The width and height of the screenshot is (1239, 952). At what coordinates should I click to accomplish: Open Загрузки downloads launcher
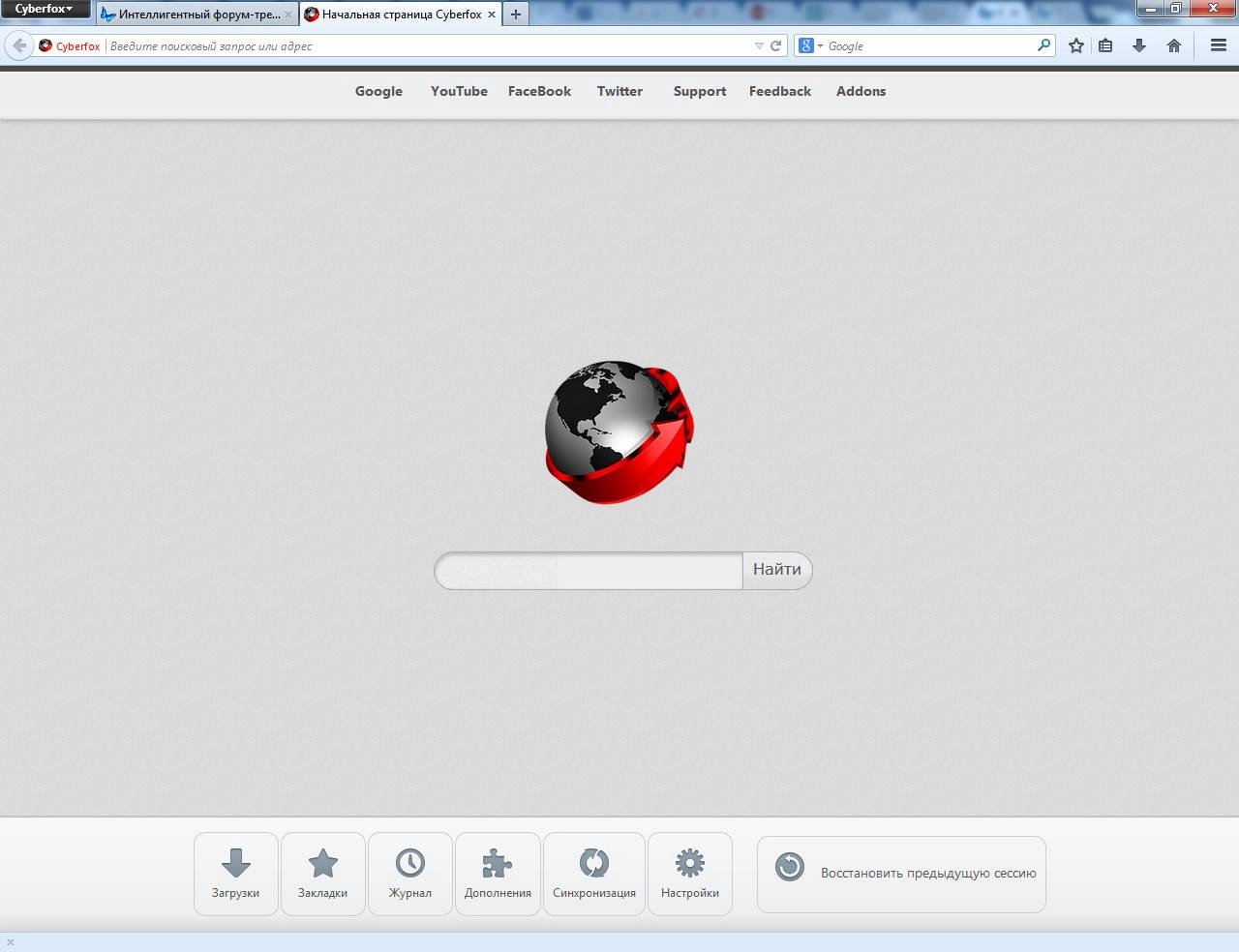[236, 874]
